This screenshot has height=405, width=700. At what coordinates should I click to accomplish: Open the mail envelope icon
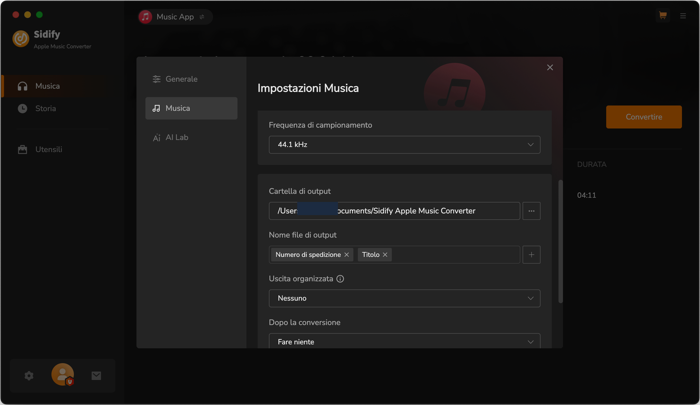96,376
